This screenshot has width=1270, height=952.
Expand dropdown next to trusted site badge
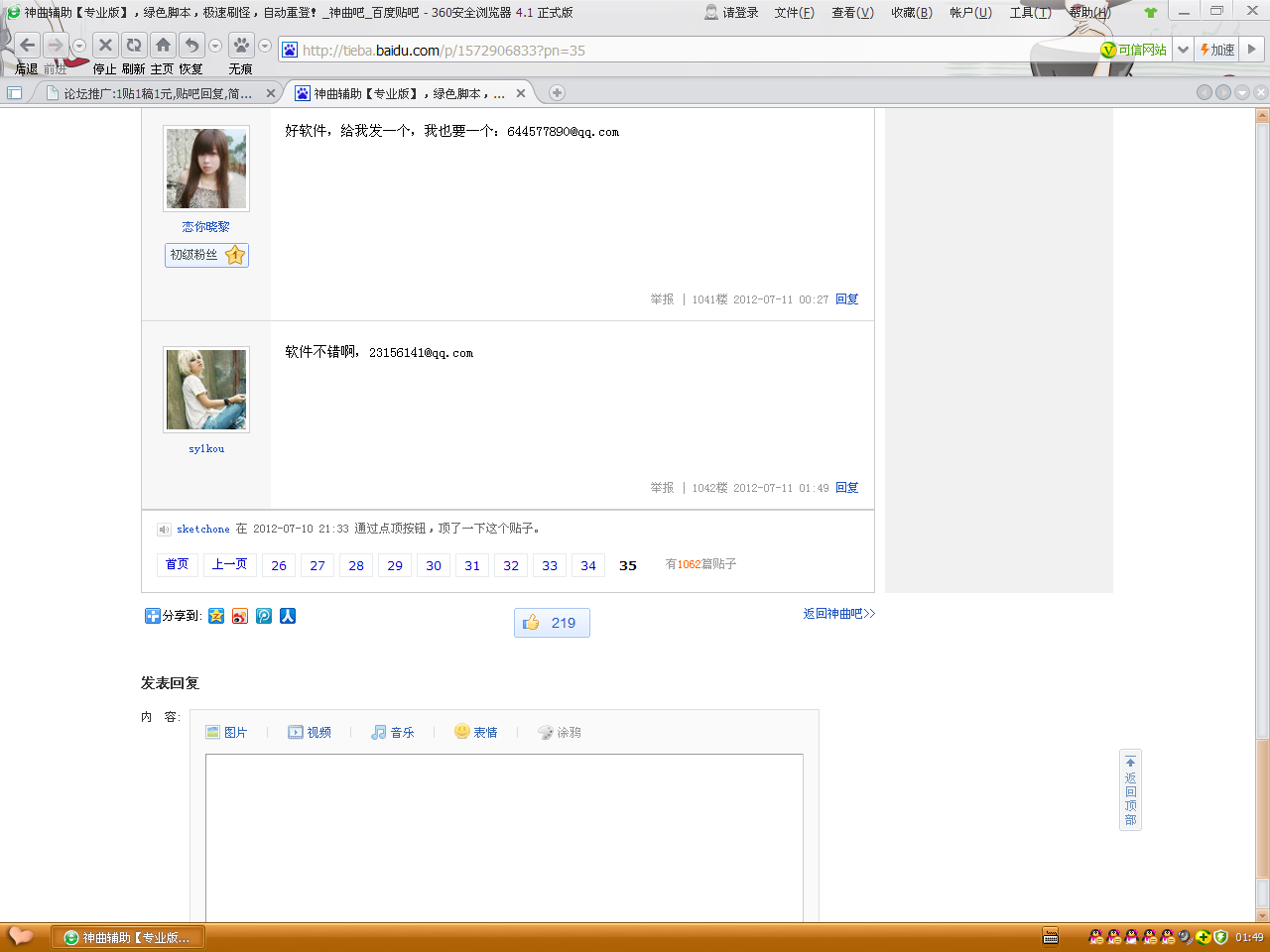point(1183,50)
